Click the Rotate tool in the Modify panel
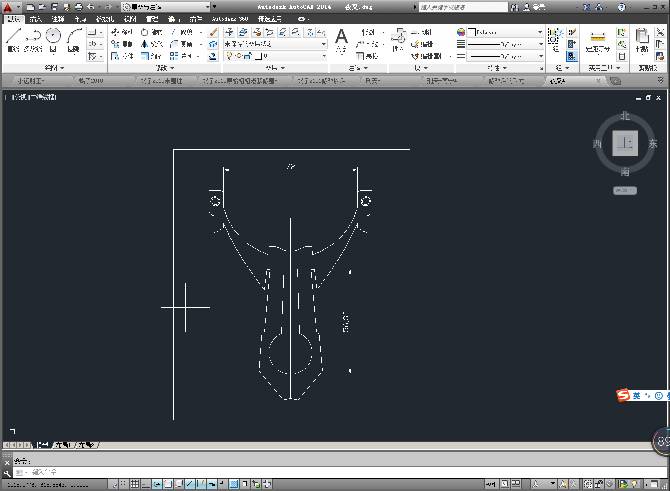Screen dimensions: 670x491 [x=152, y=32]
